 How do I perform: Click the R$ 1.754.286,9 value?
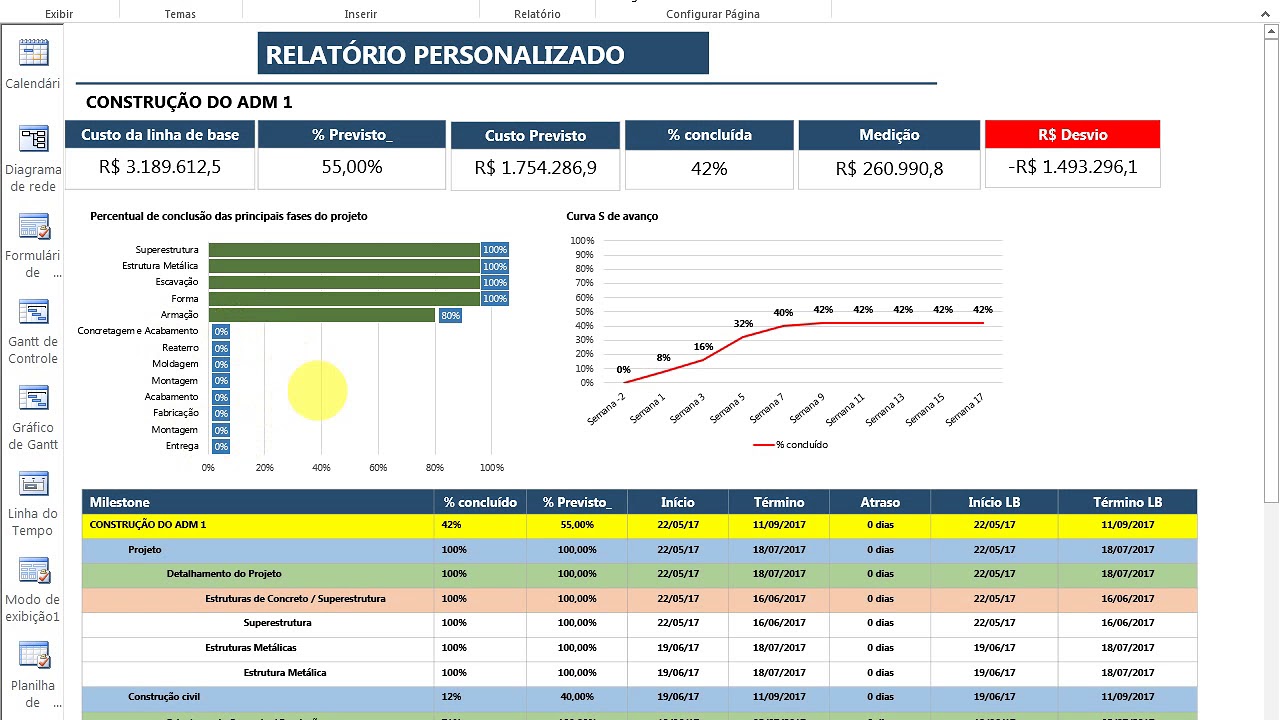pos(536,167)
